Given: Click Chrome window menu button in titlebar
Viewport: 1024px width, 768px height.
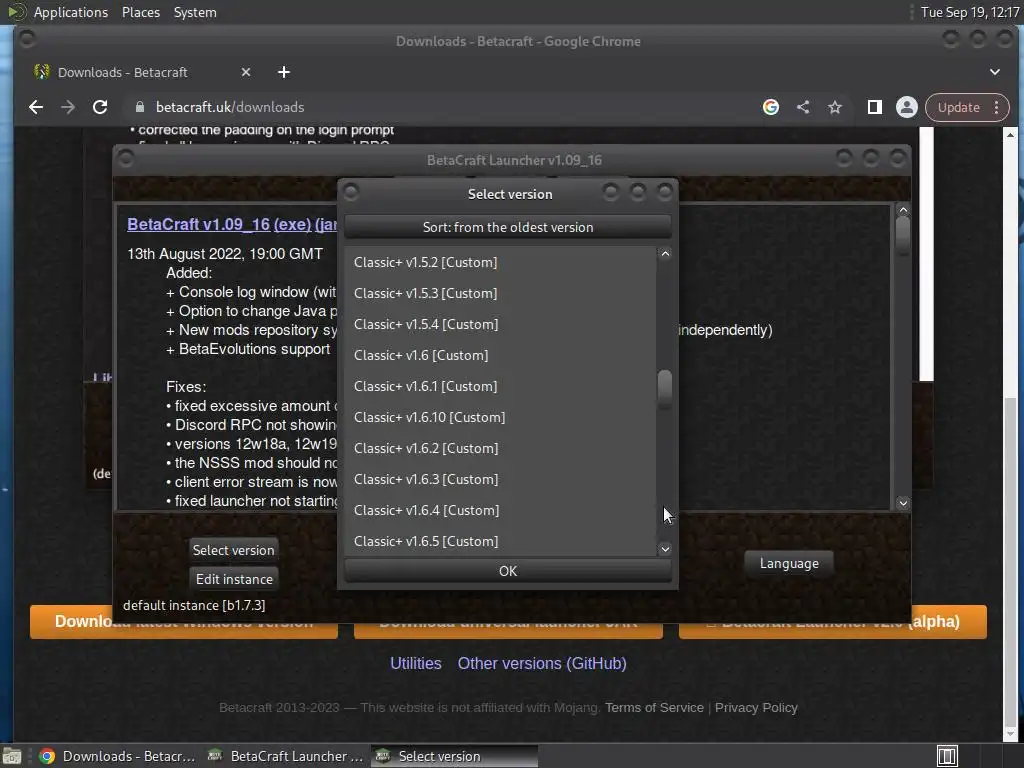Looking at the screenshot, I should [x=27, y=39].
